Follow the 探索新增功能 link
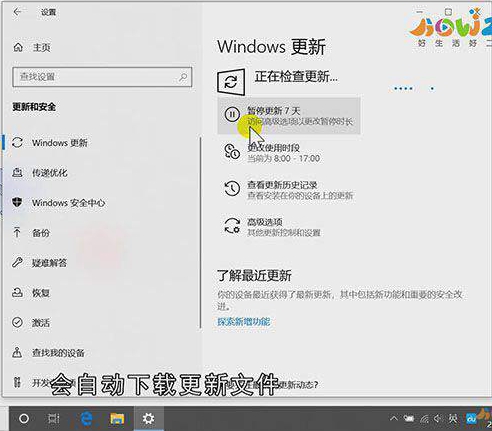Viewport: 492px width, 431px height. [243, 322]
